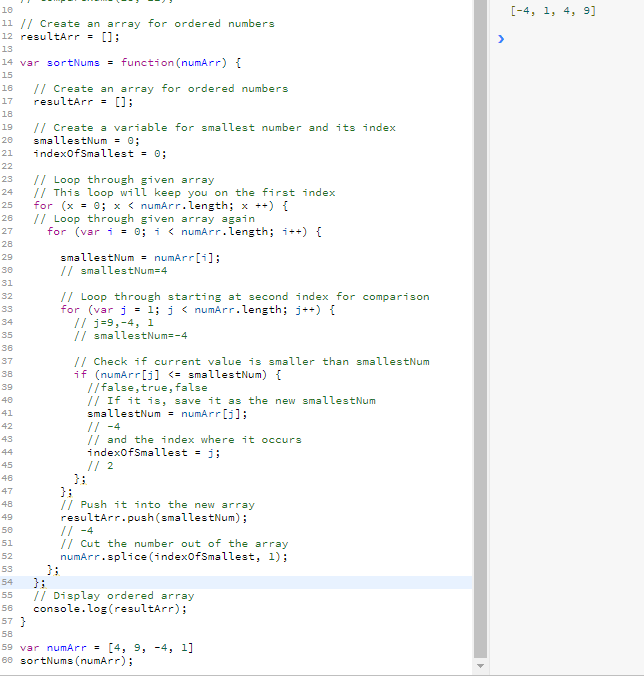Click the editor vertical scrollbar
The image size is (644, 676).
coord(481,328)
